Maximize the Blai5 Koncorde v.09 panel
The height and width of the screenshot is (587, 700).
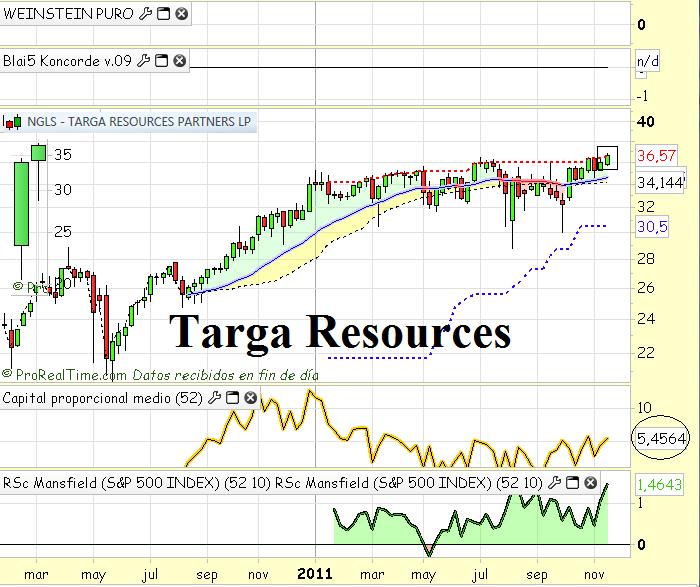pyautogui.click(x=161, y=60)
